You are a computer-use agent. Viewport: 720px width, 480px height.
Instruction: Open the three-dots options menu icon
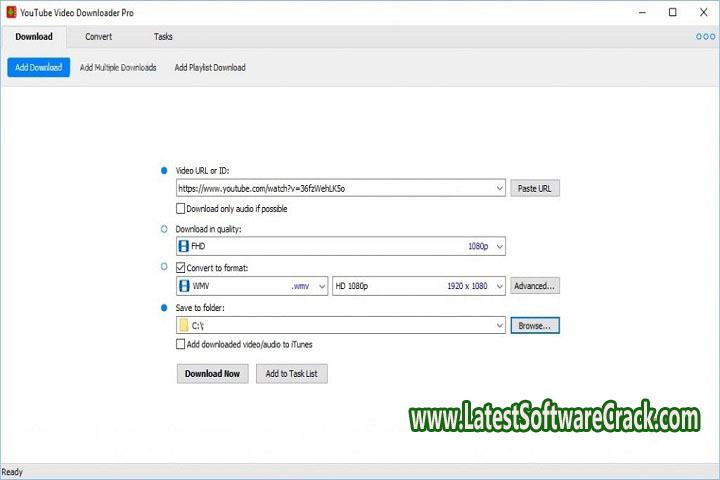point(705,37)
